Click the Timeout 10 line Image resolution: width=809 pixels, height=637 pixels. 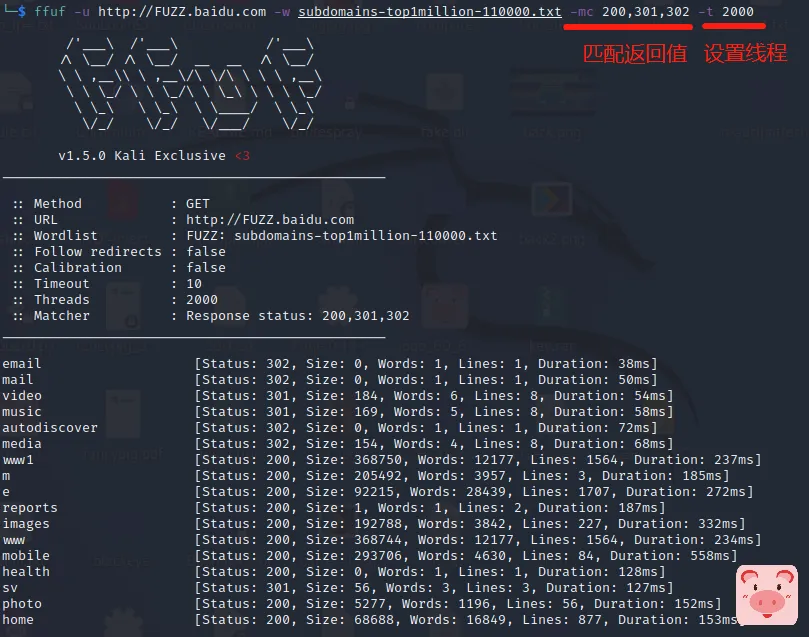click(107, 284)
